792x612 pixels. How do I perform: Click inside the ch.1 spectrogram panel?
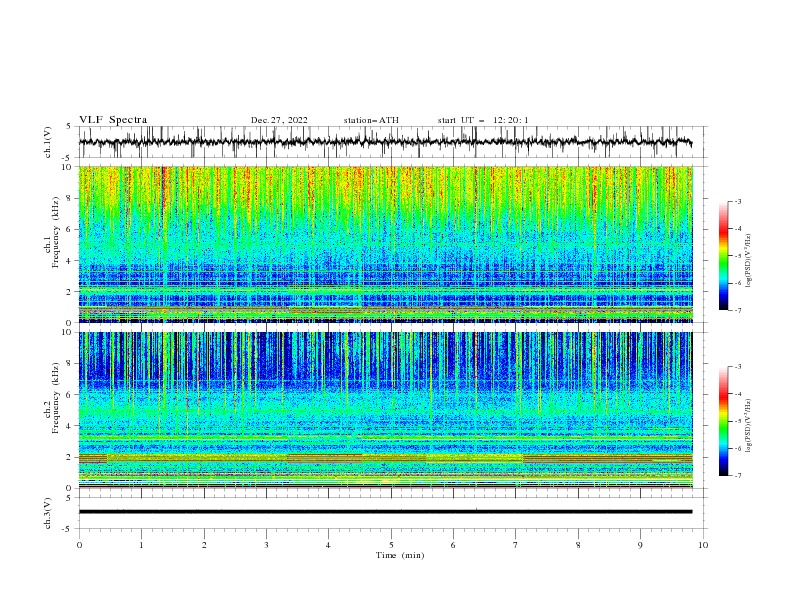point(386,244)
